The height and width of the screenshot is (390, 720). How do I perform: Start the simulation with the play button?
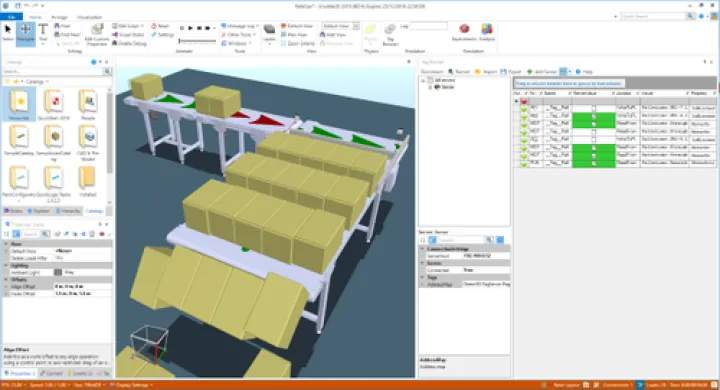point(191,28)
